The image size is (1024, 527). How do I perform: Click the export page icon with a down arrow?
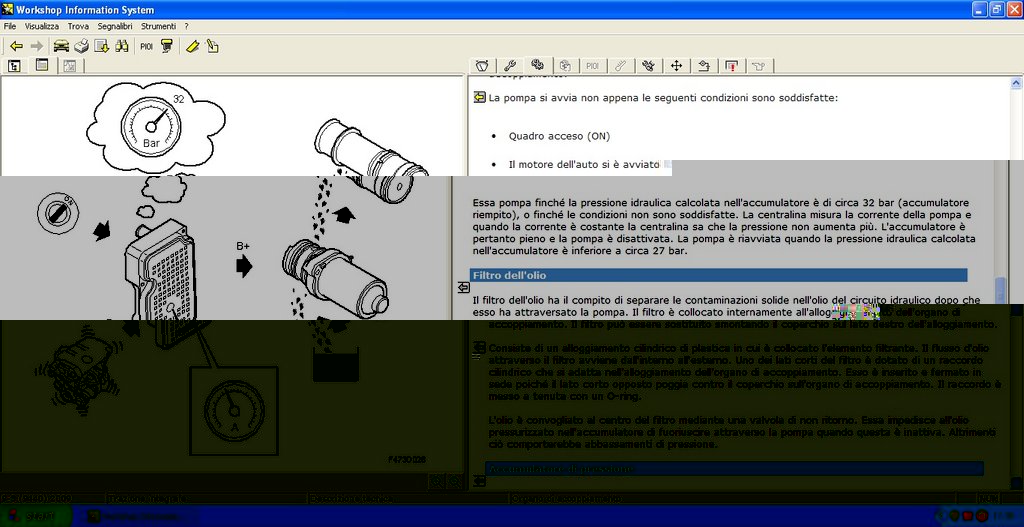[x=101, y=46]
